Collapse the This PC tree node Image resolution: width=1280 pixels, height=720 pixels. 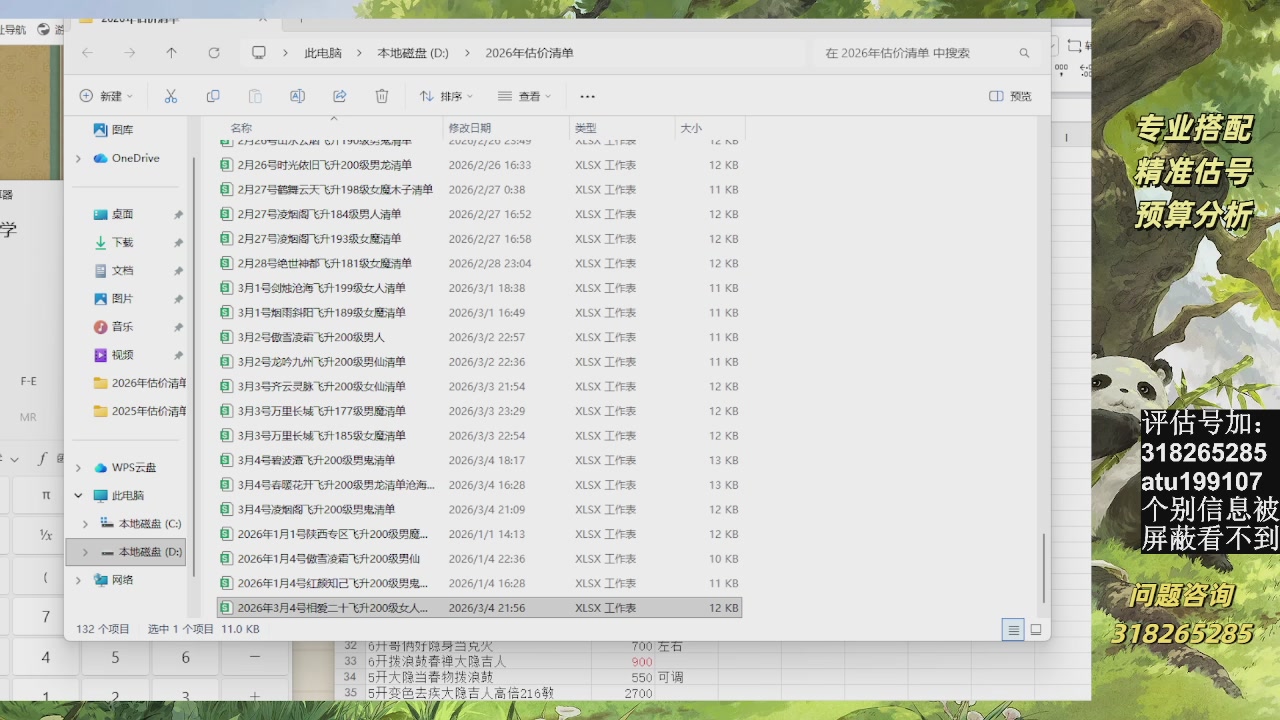tap(78, 495)
